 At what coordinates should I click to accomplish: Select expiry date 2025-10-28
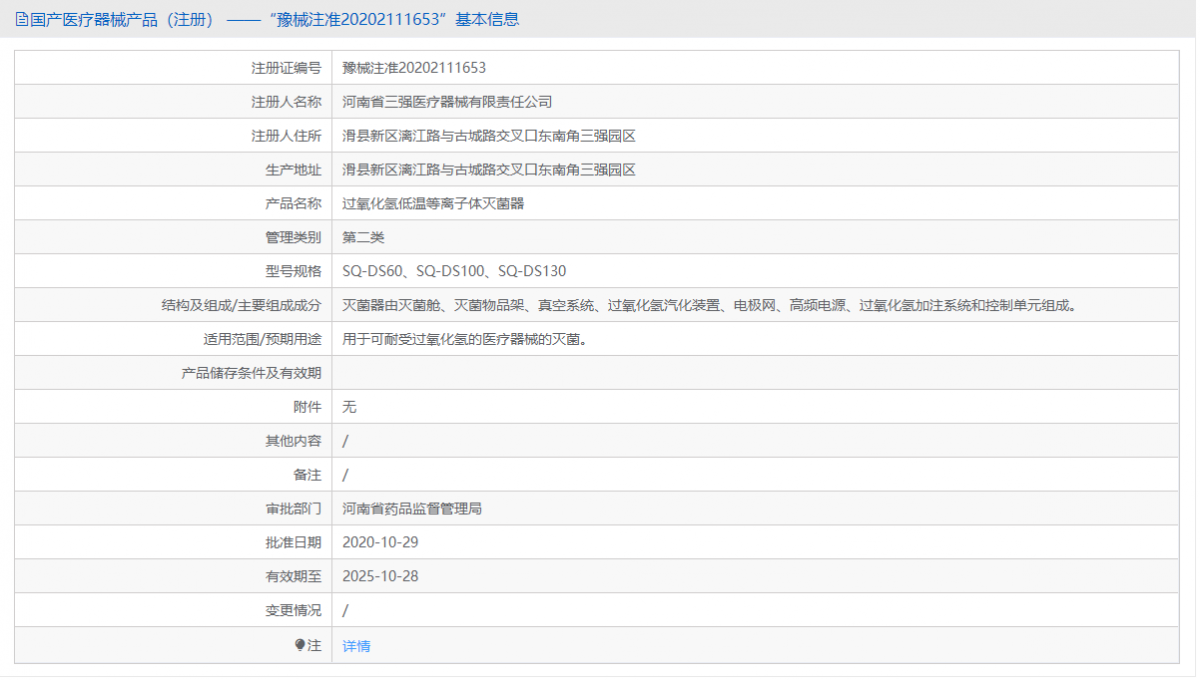coord(380,577)
